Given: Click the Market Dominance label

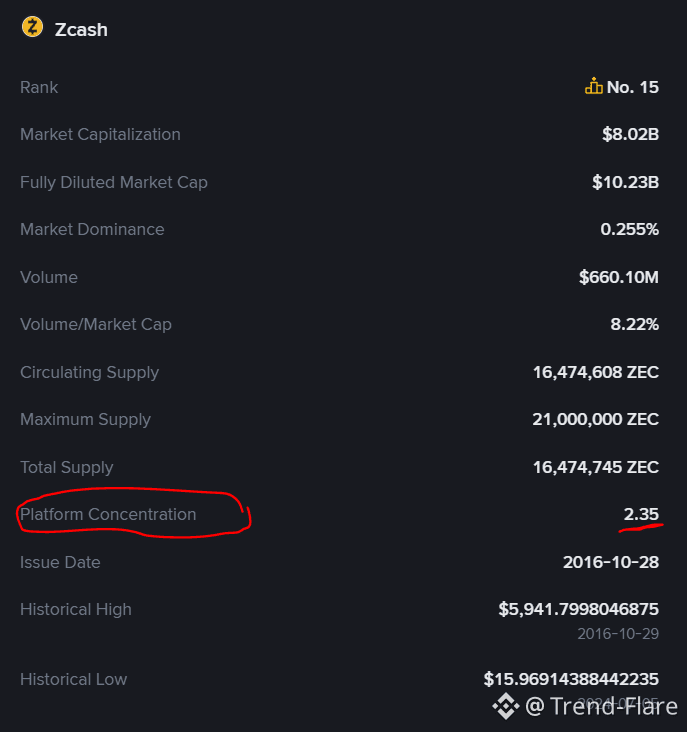Looking at the screenshot, I should pos(92,229).
